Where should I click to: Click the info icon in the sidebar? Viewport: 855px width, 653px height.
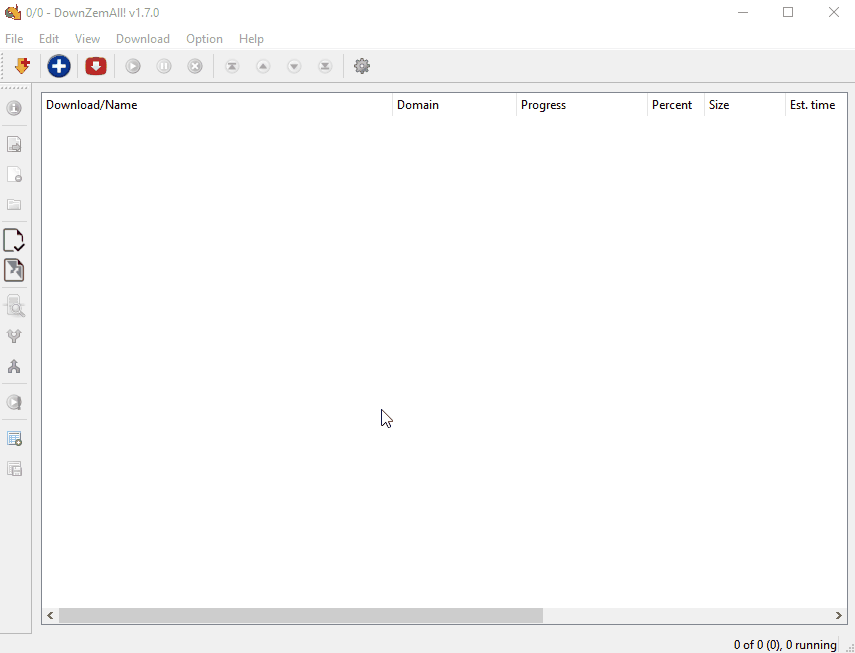[x=14, y=108]
